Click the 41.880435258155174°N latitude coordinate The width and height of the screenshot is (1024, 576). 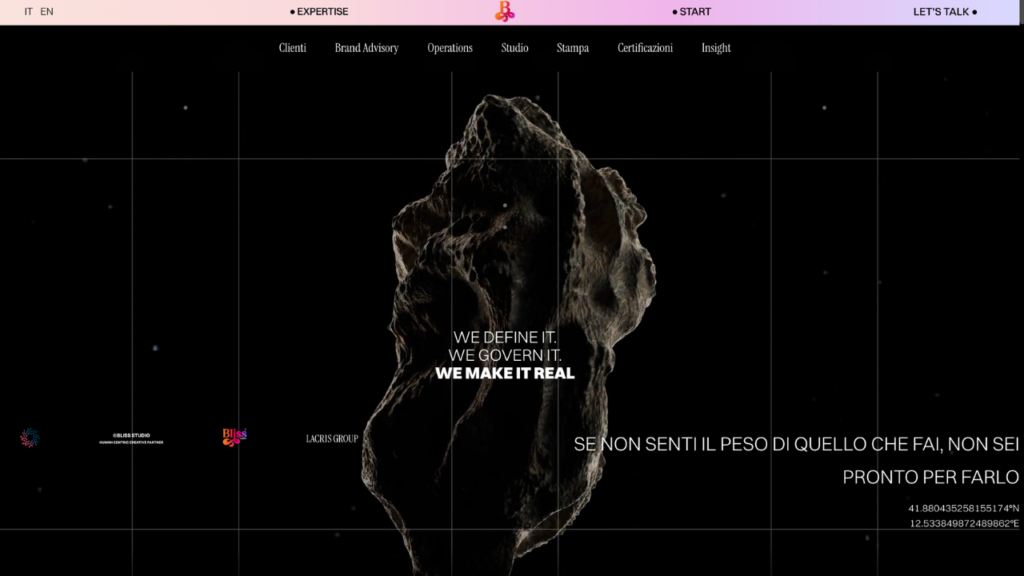pos(963,508)
